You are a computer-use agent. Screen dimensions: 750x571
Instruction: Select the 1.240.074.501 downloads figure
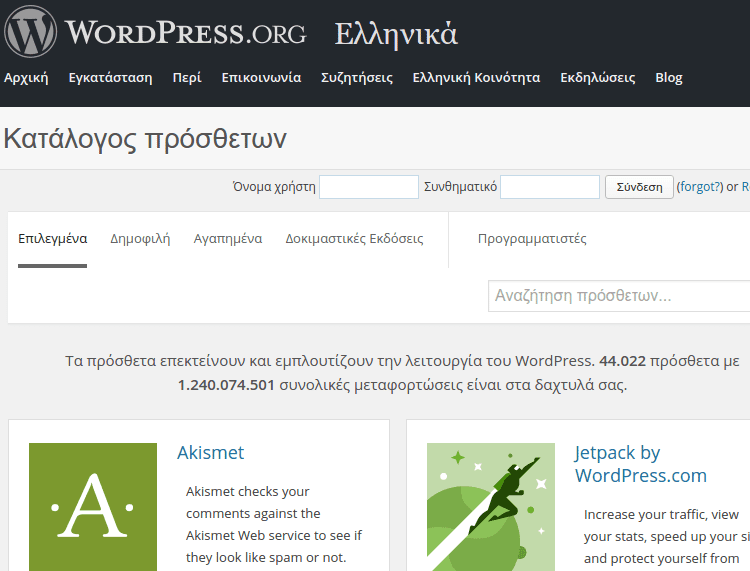click(226, 385)
